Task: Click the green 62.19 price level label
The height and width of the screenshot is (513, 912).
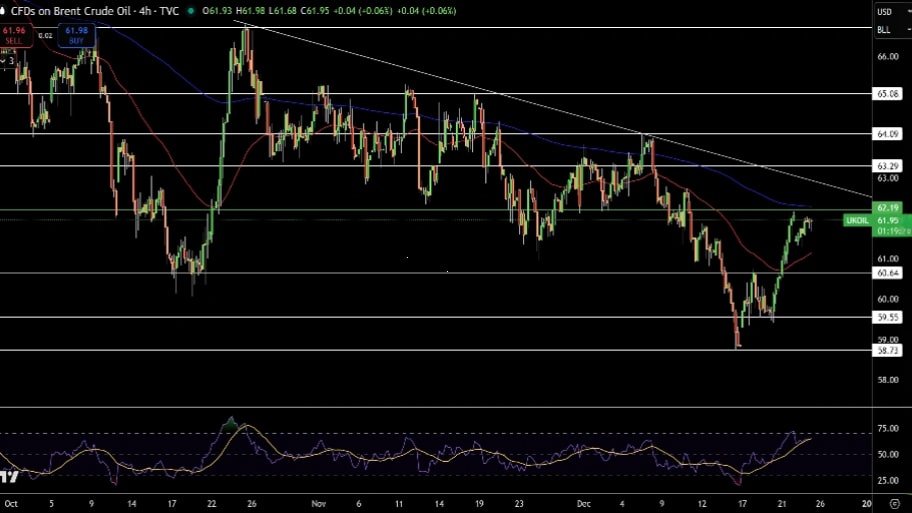Action: click(888, 208)
